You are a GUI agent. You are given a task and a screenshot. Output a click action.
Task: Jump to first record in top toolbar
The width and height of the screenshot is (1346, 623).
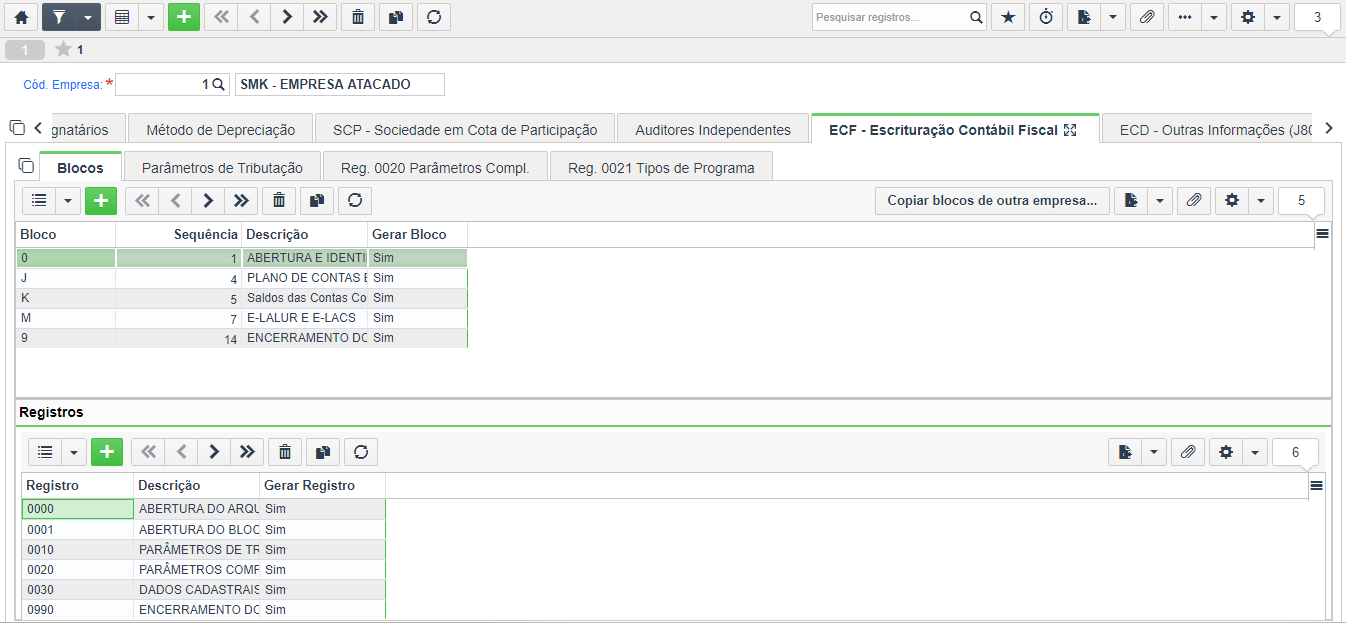221,17
